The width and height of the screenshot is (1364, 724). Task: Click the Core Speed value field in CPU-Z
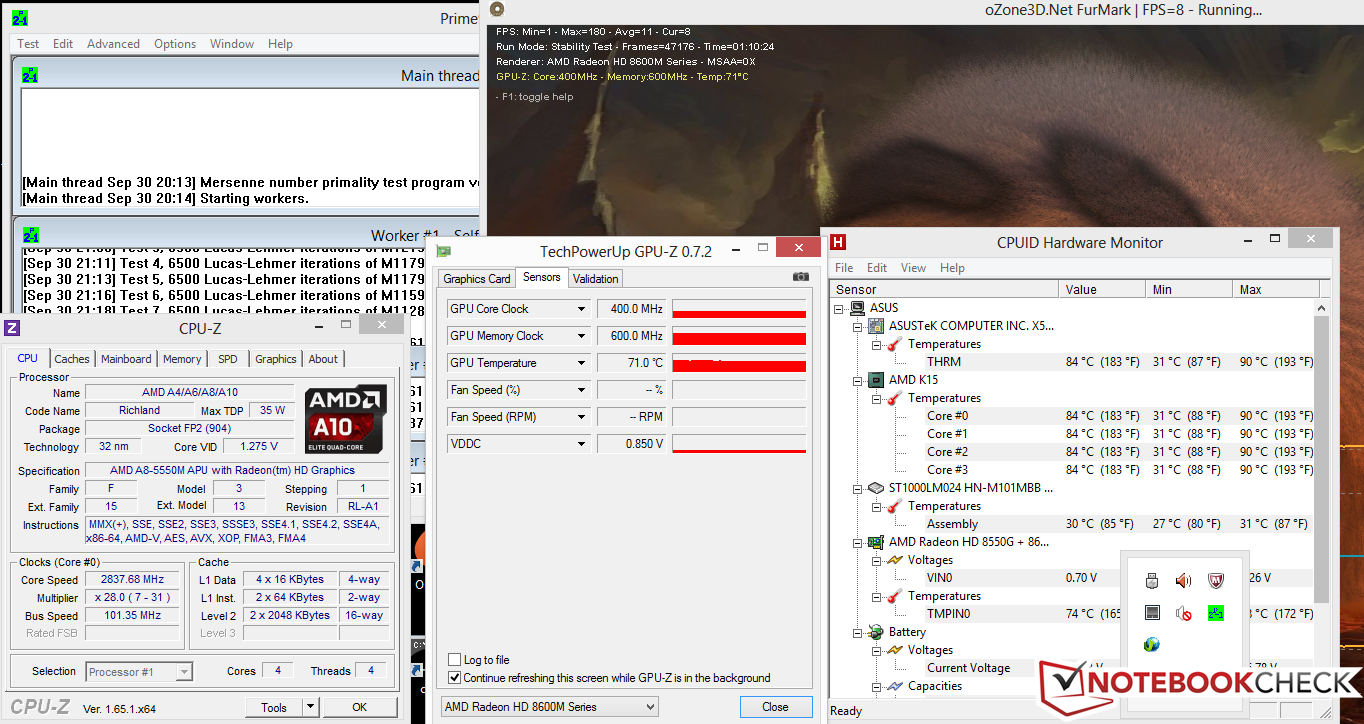click(132, 580)
